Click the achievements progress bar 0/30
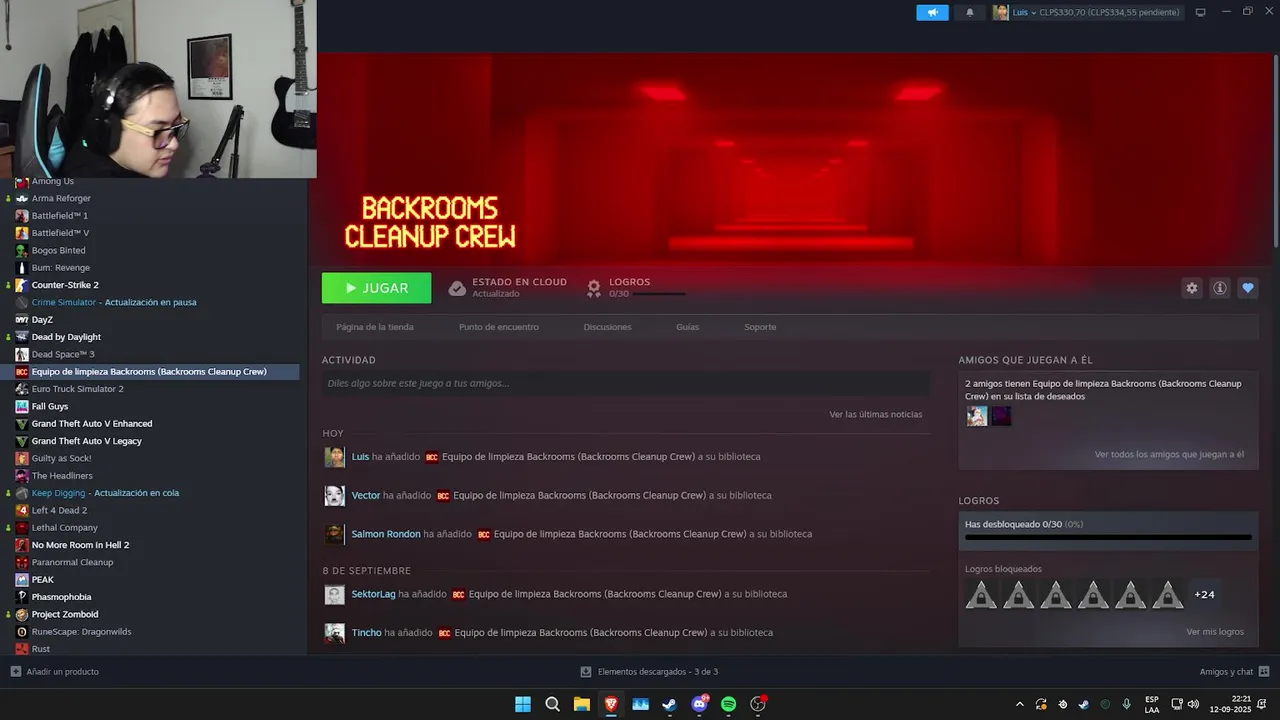This screenshot has width=1280, height=720. (1108, 537)
